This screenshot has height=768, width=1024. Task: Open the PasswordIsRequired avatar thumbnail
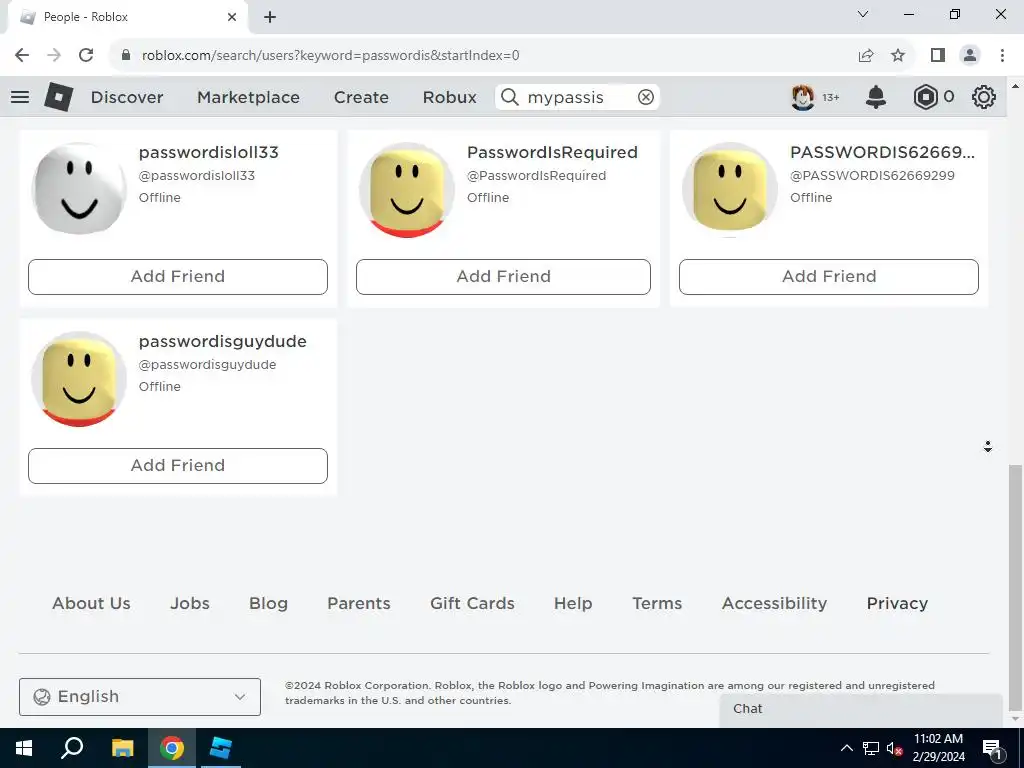click(407, 190)
